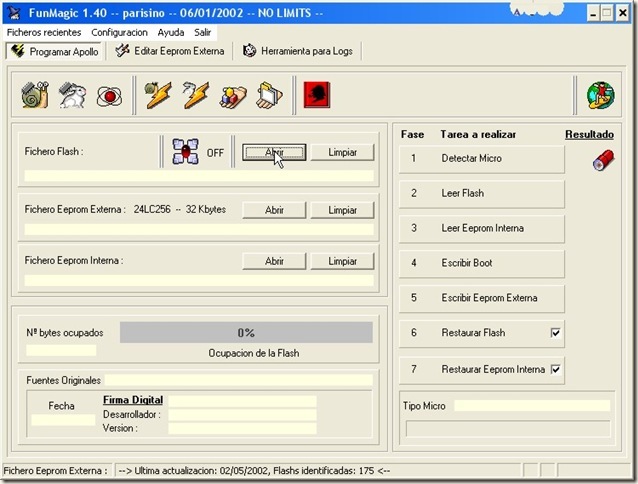Click the hand holding blocks icon
The height and width of the screenshot is (484, 638).
233,96
